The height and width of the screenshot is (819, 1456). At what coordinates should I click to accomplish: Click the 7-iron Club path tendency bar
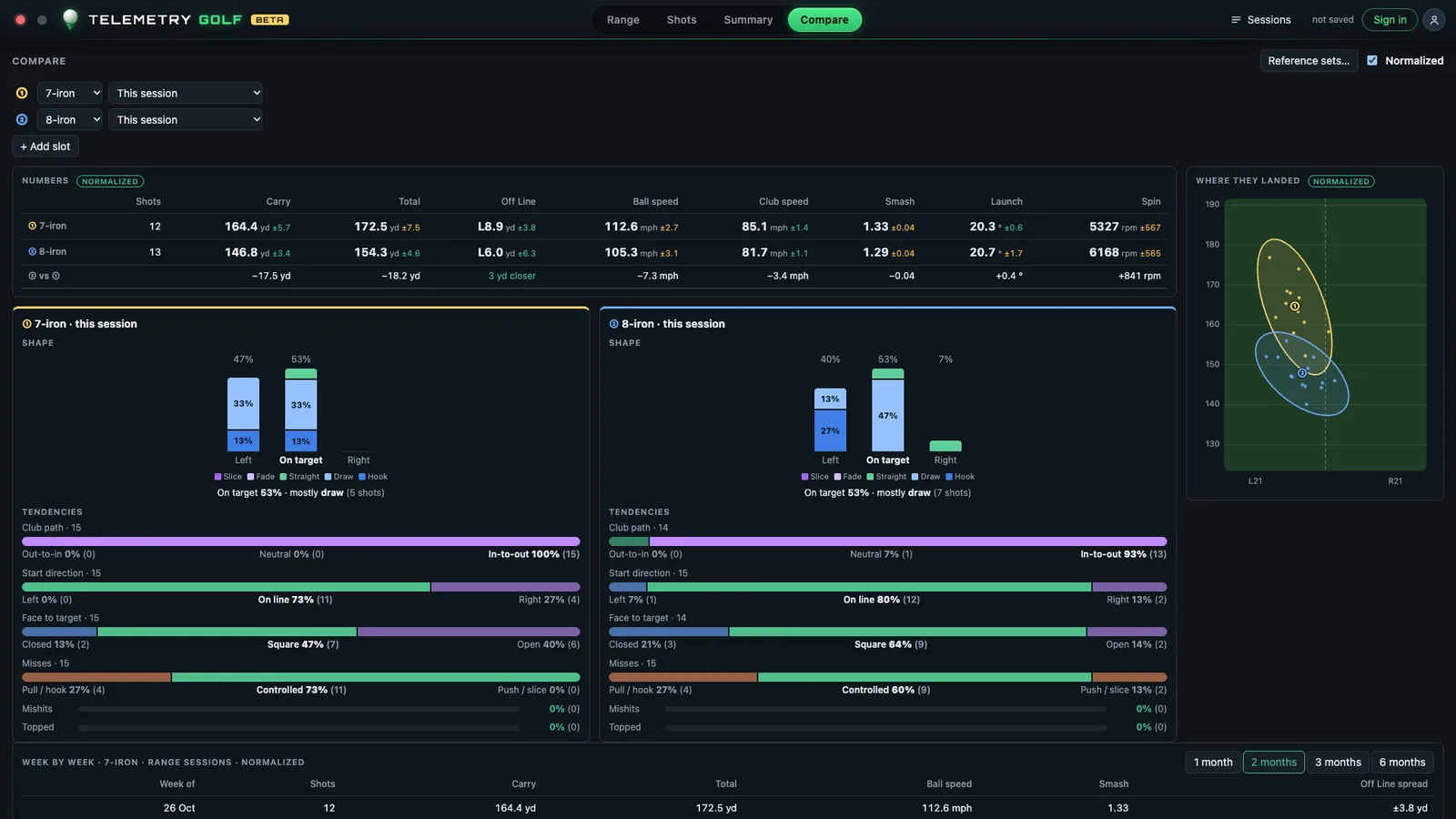(x=301, y=541)
